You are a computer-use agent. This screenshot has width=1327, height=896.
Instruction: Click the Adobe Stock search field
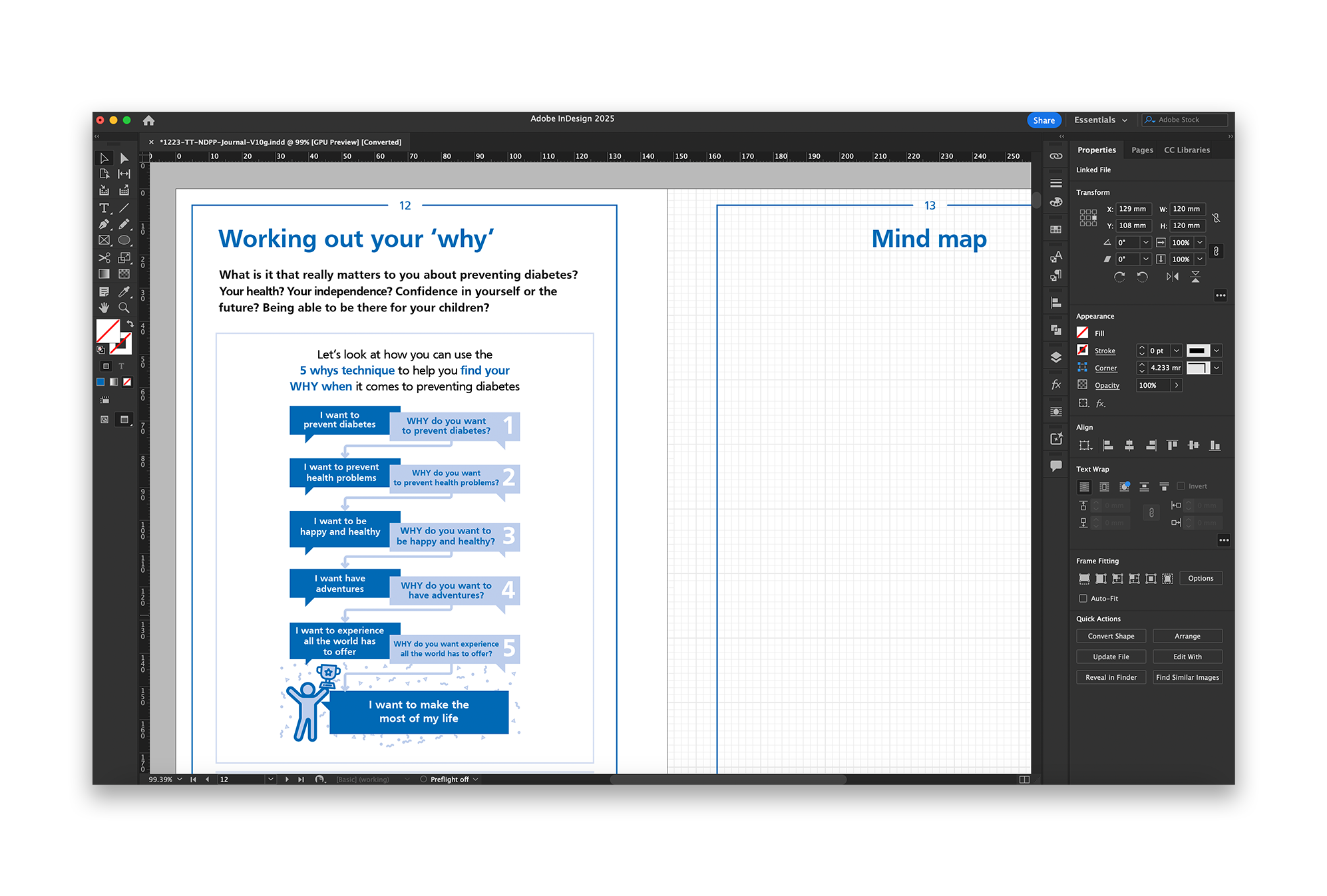pyautogui.click(x=1185, y=120)
